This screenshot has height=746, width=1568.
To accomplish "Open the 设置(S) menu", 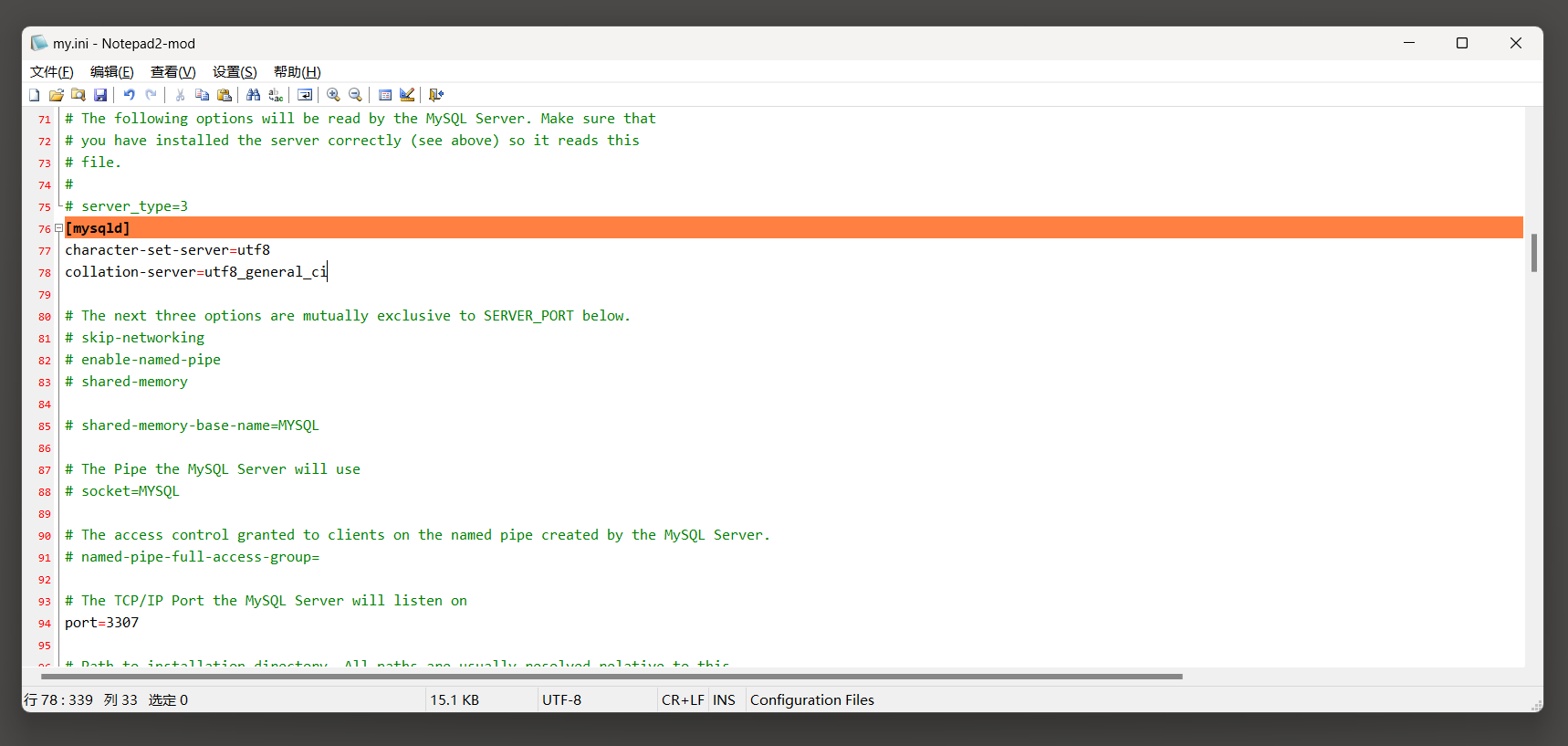I will [235, 72].
